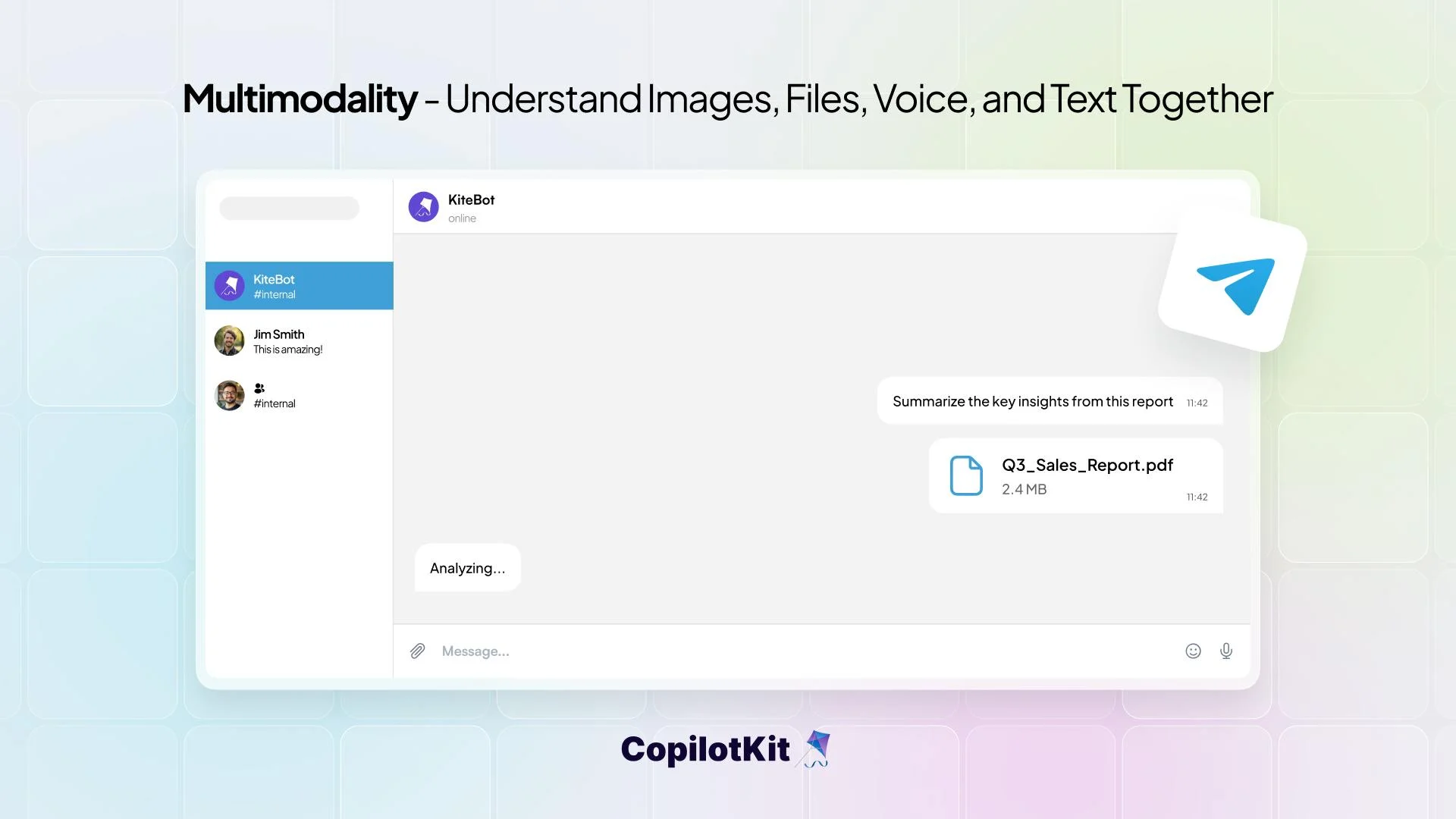Open the emoji picker smiley icon
Viewport: 1456px width, 819px height.
coord(1193,651)
